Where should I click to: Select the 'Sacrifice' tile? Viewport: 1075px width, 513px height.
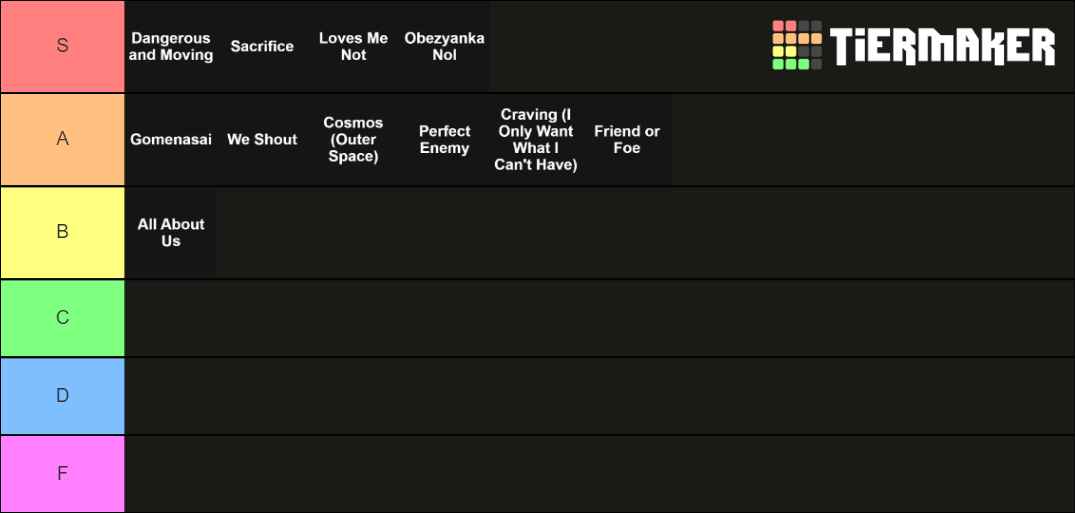pos(262,47)
